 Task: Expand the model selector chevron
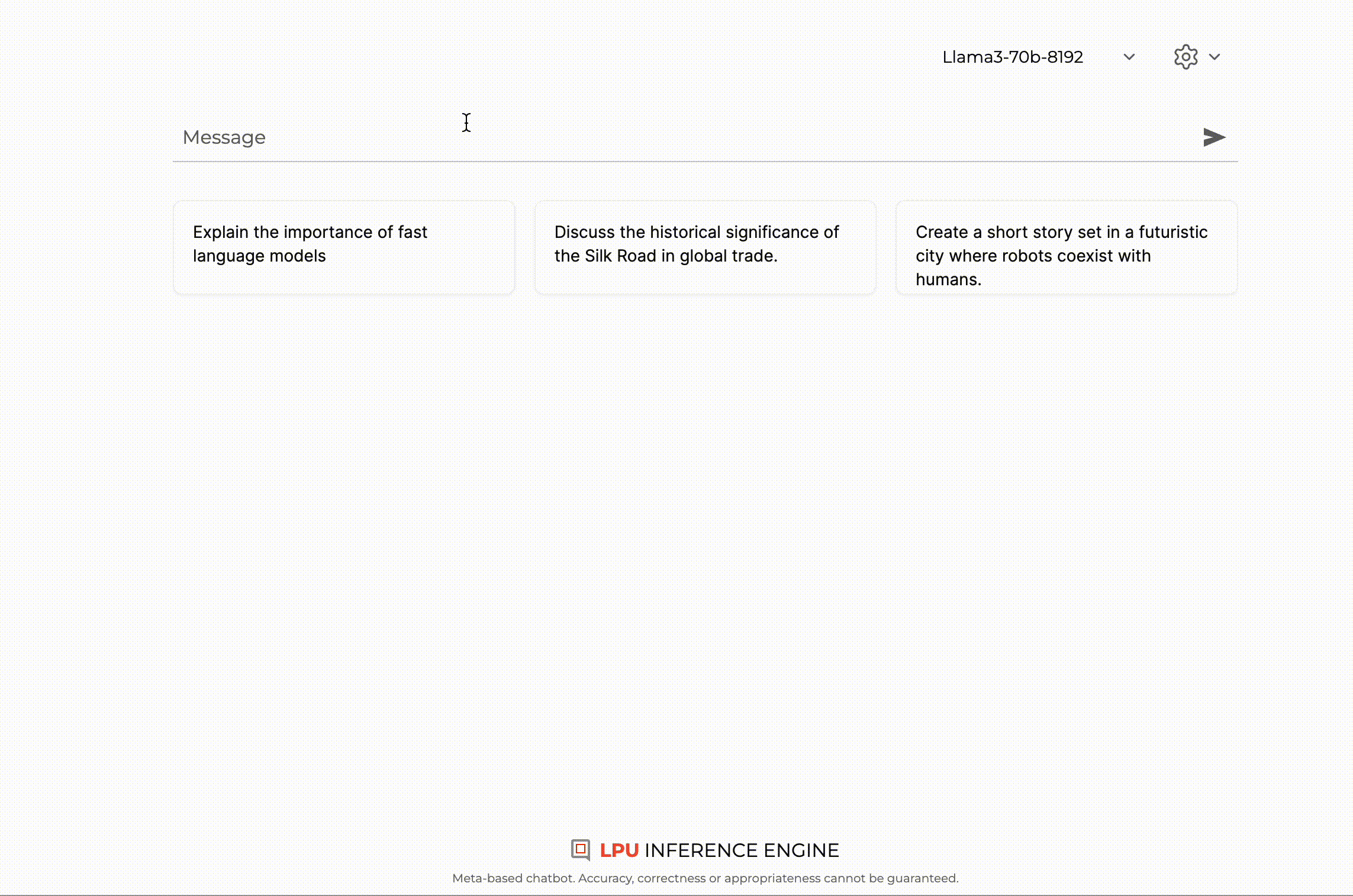click(1129, 57)
